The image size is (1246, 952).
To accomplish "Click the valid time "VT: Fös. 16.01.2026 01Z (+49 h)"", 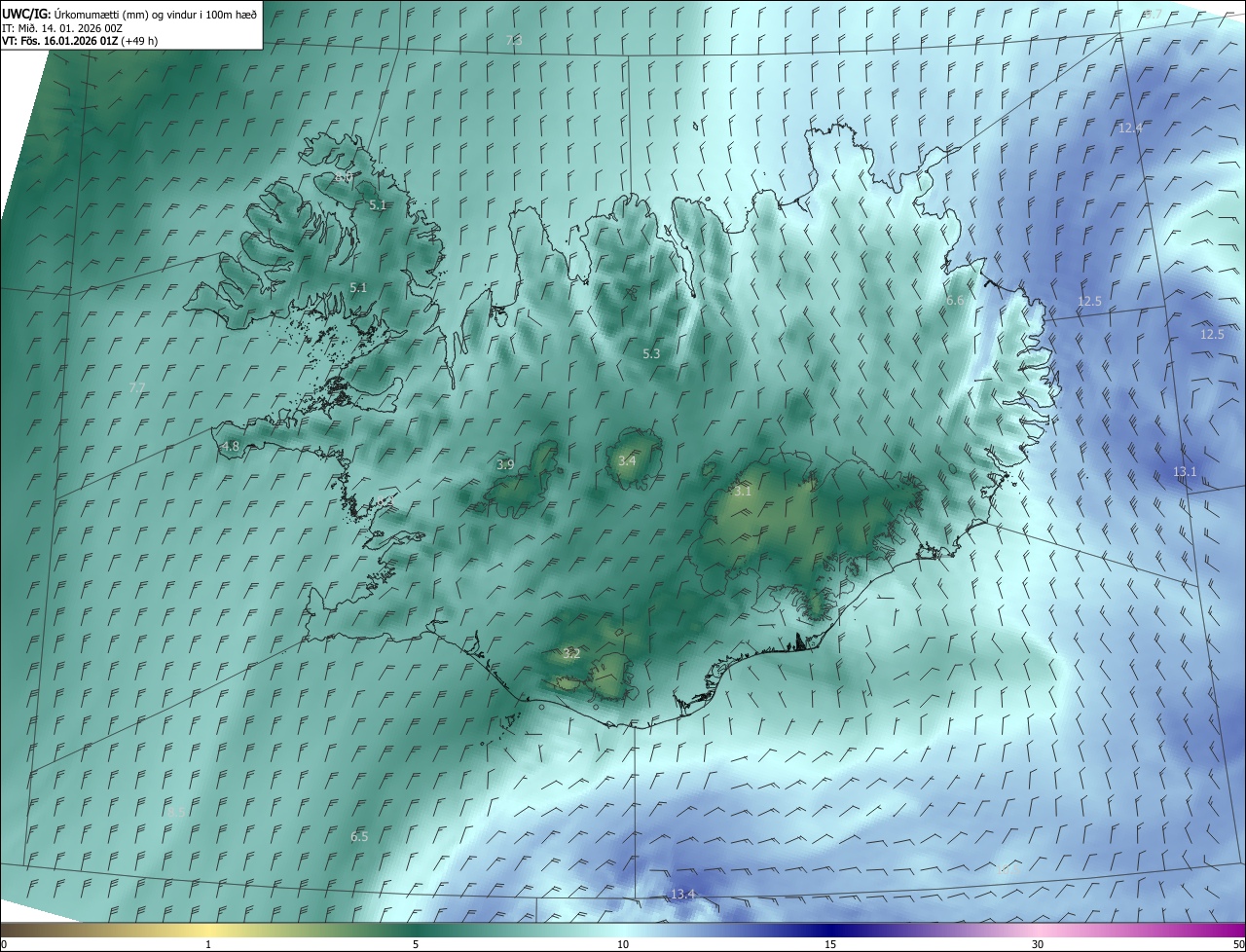I will [x=80, y=41].
